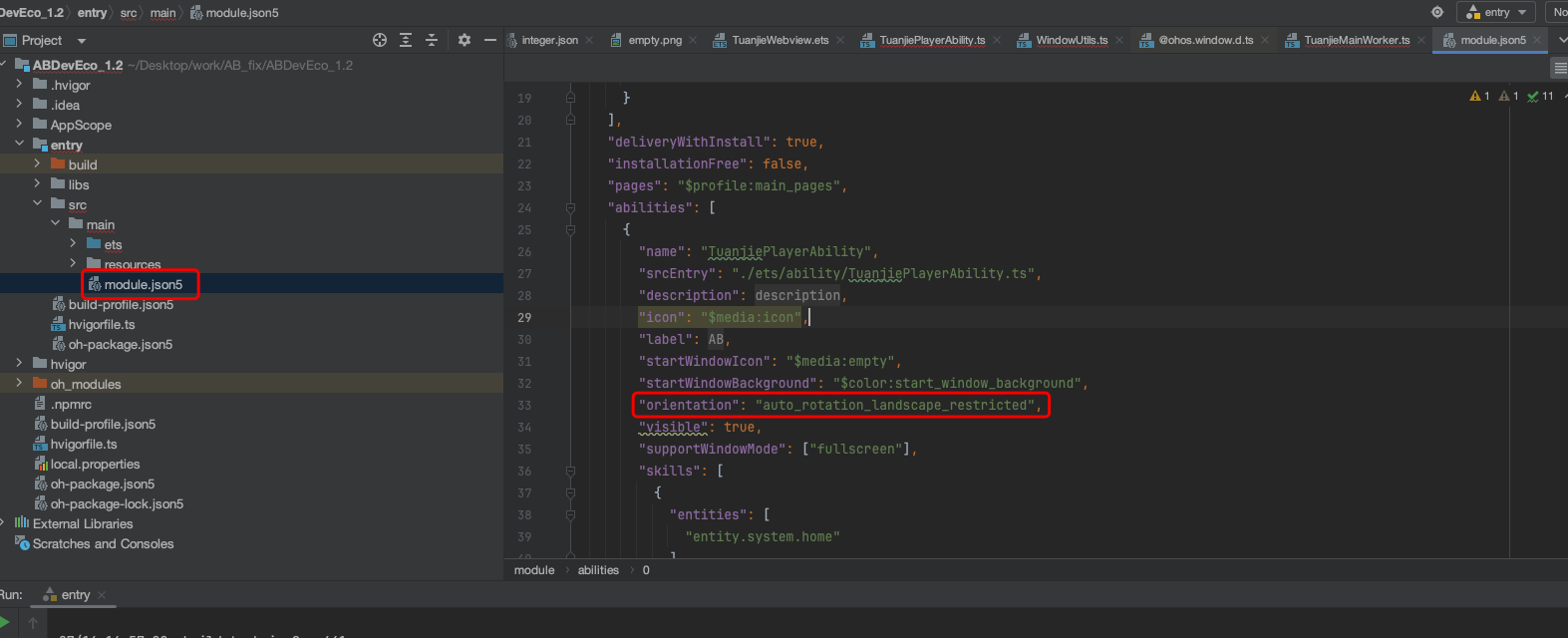Close the integer.json tab
Image resolution: width=1568 pixels, height=638 pixels.
point(589,40)
